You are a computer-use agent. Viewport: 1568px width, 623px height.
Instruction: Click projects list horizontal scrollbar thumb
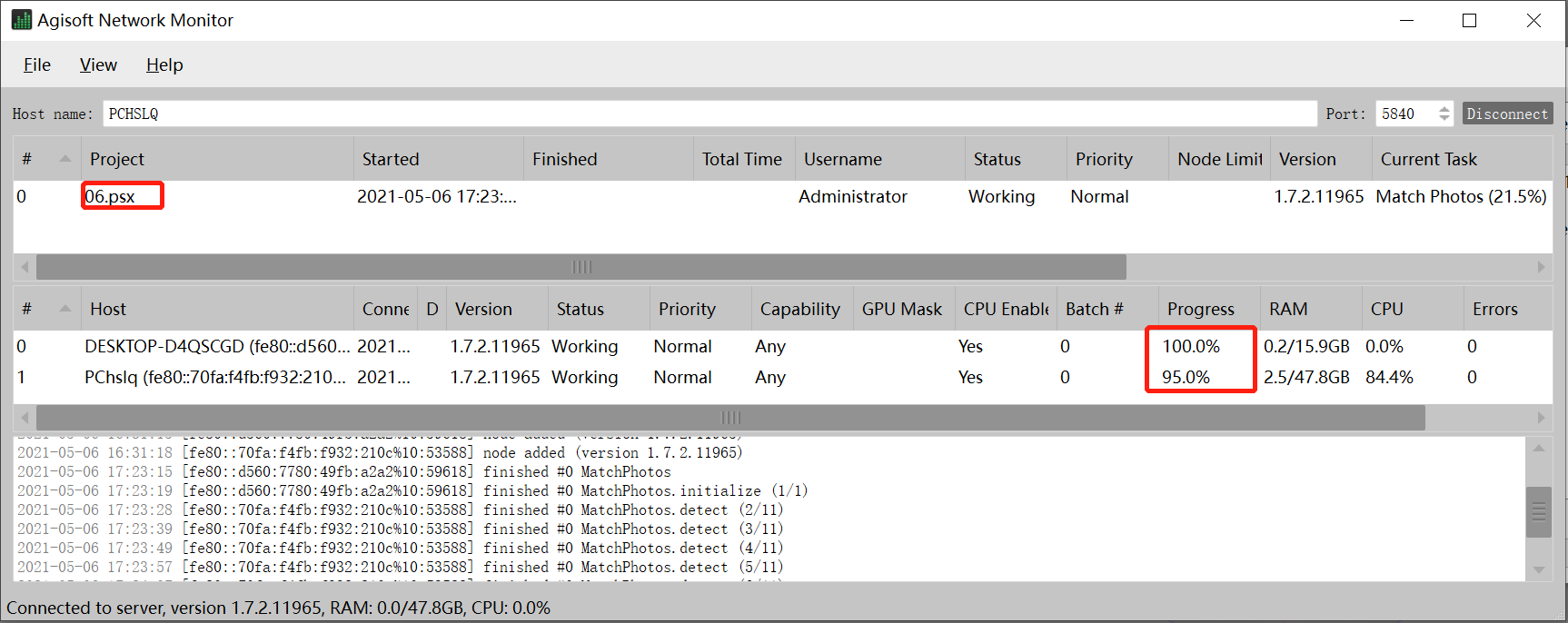point(581,267)
